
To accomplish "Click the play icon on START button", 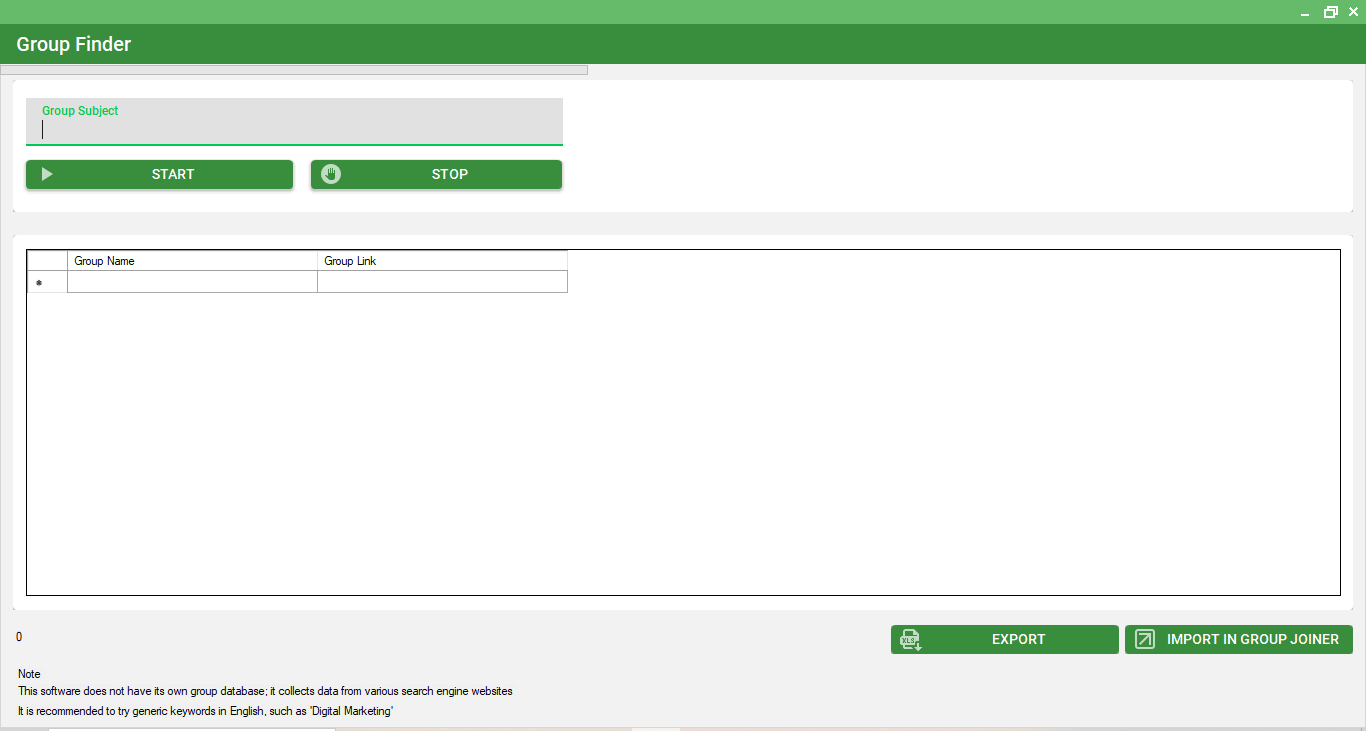I will pos(47,174).
